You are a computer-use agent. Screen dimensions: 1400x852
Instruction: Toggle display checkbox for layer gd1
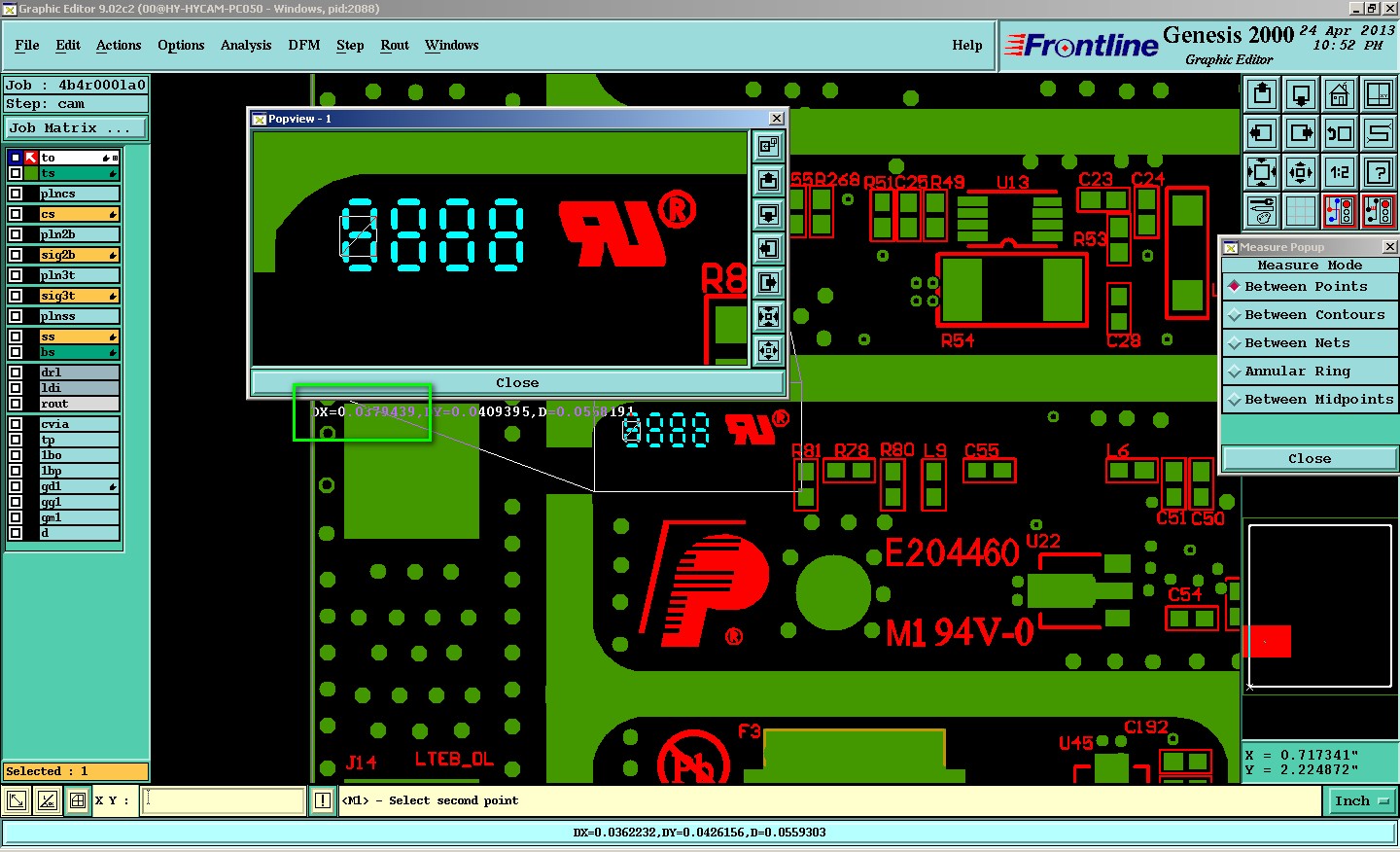pos(16,486)
